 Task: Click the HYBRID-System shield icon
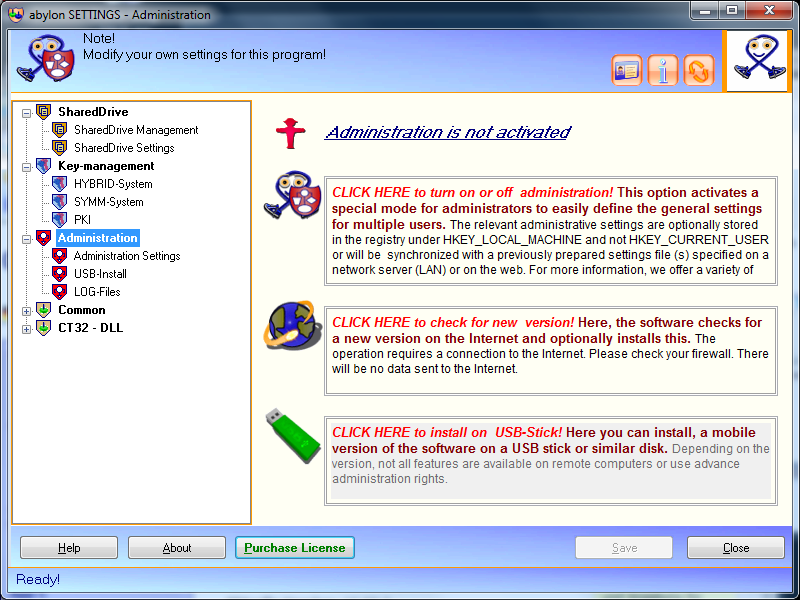pos(60,184)
